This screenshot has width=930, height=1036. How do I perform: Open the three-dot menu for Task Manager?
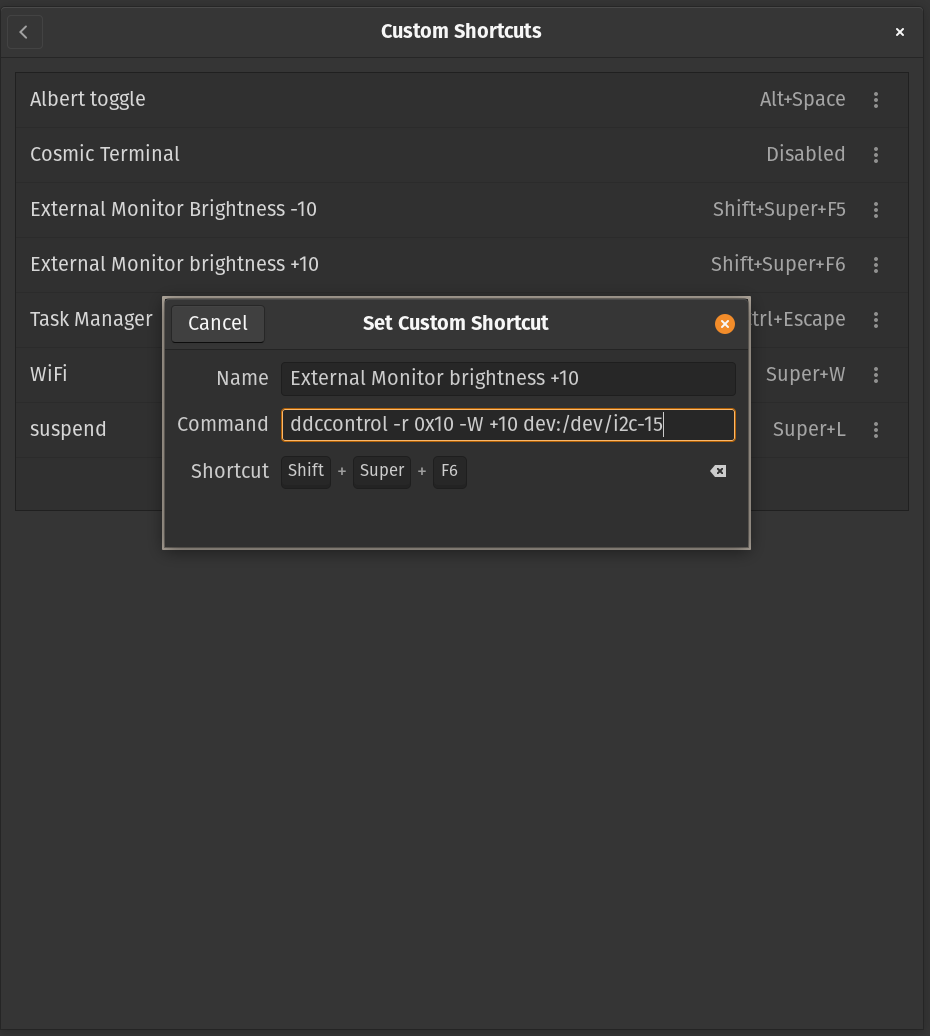pos(876,320)
